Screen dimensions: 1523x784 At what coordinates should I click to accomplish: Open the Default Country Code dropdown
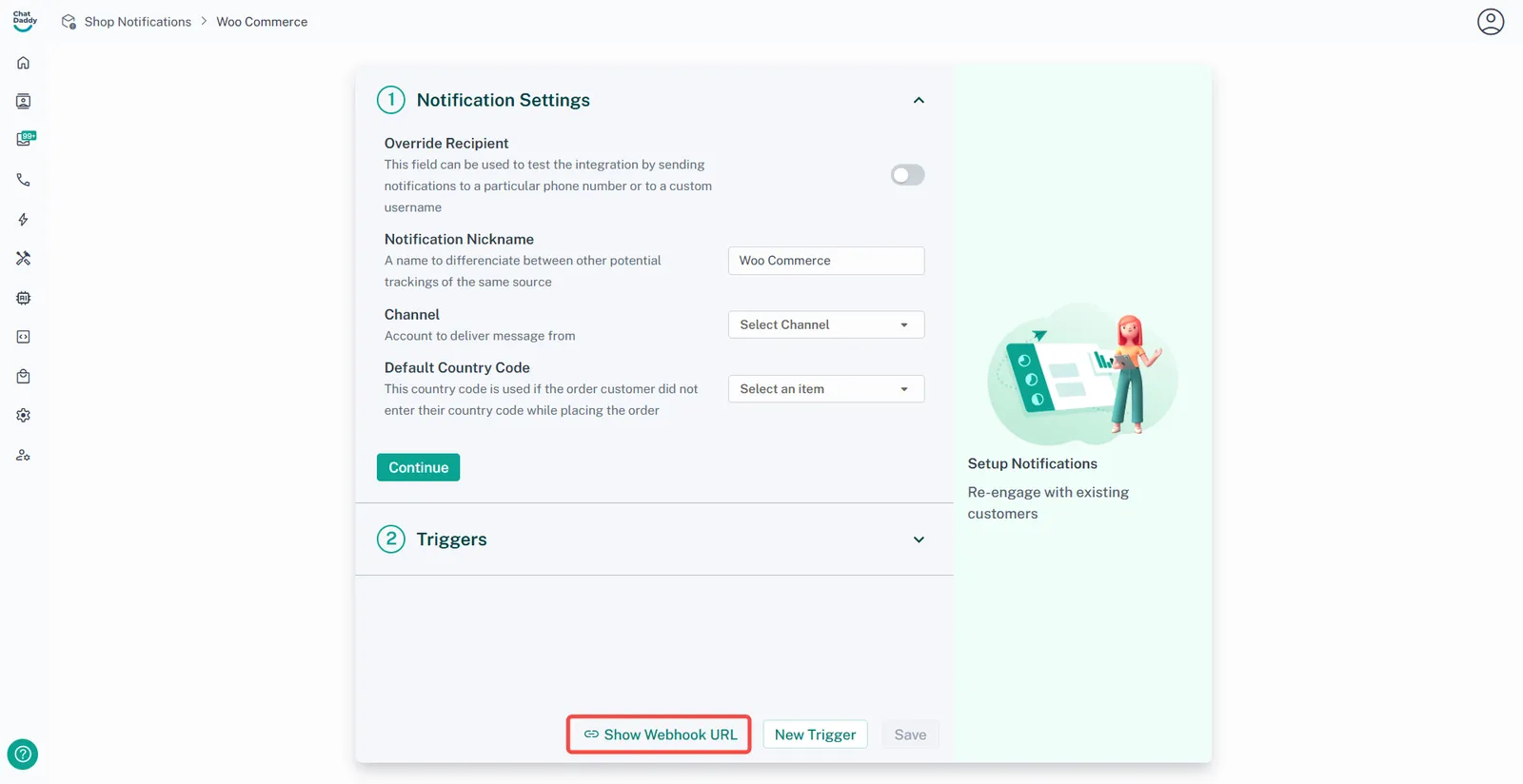pyautogui.click(x=825, y=389)
